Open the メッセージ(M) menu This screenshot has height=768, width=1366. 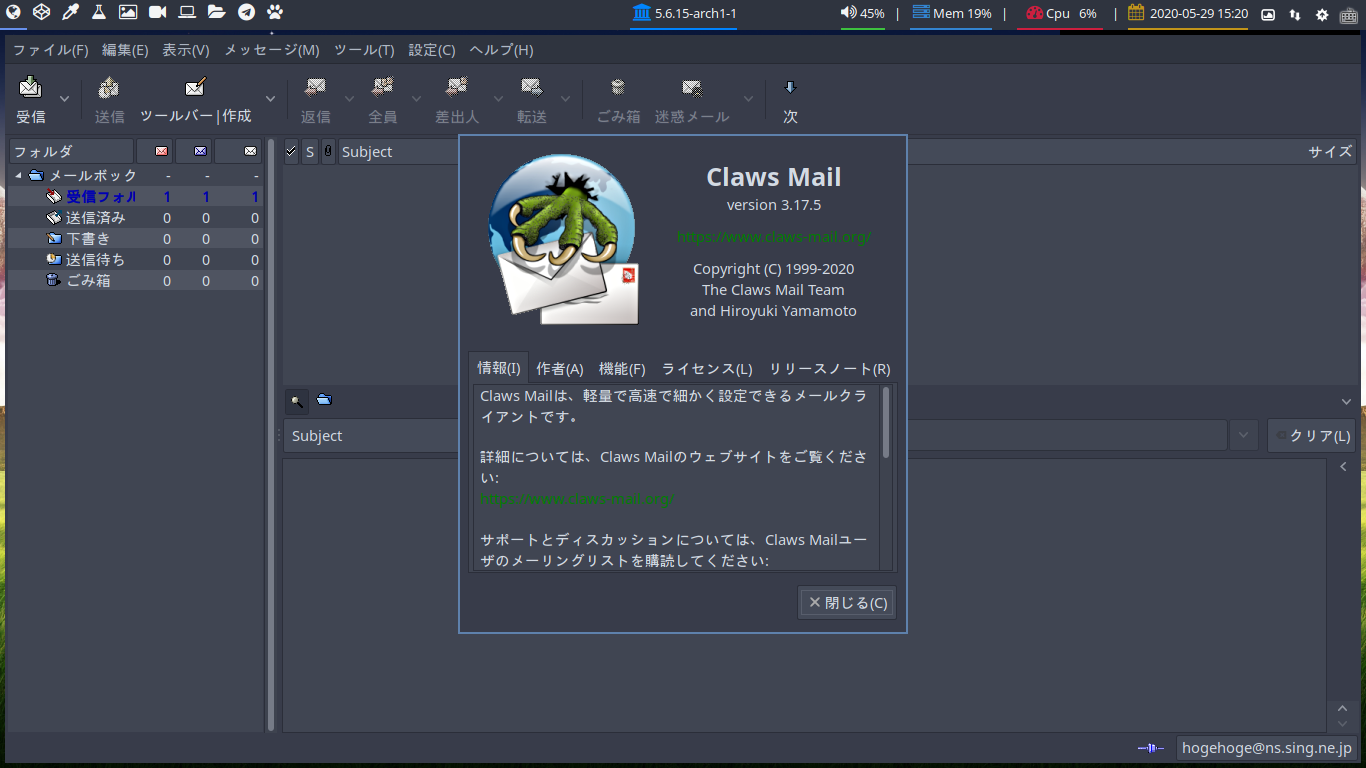point(272,50)
